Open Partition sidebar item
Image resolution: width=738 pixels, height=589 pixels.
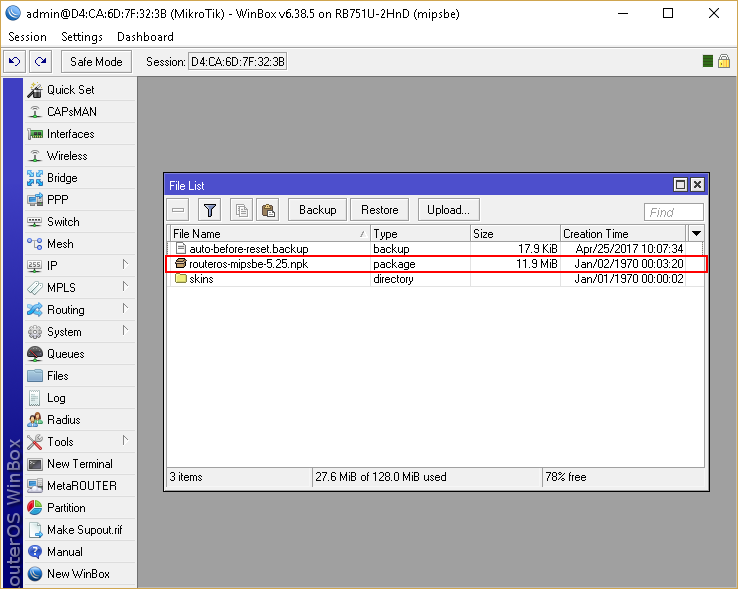(x=80, y=508)
